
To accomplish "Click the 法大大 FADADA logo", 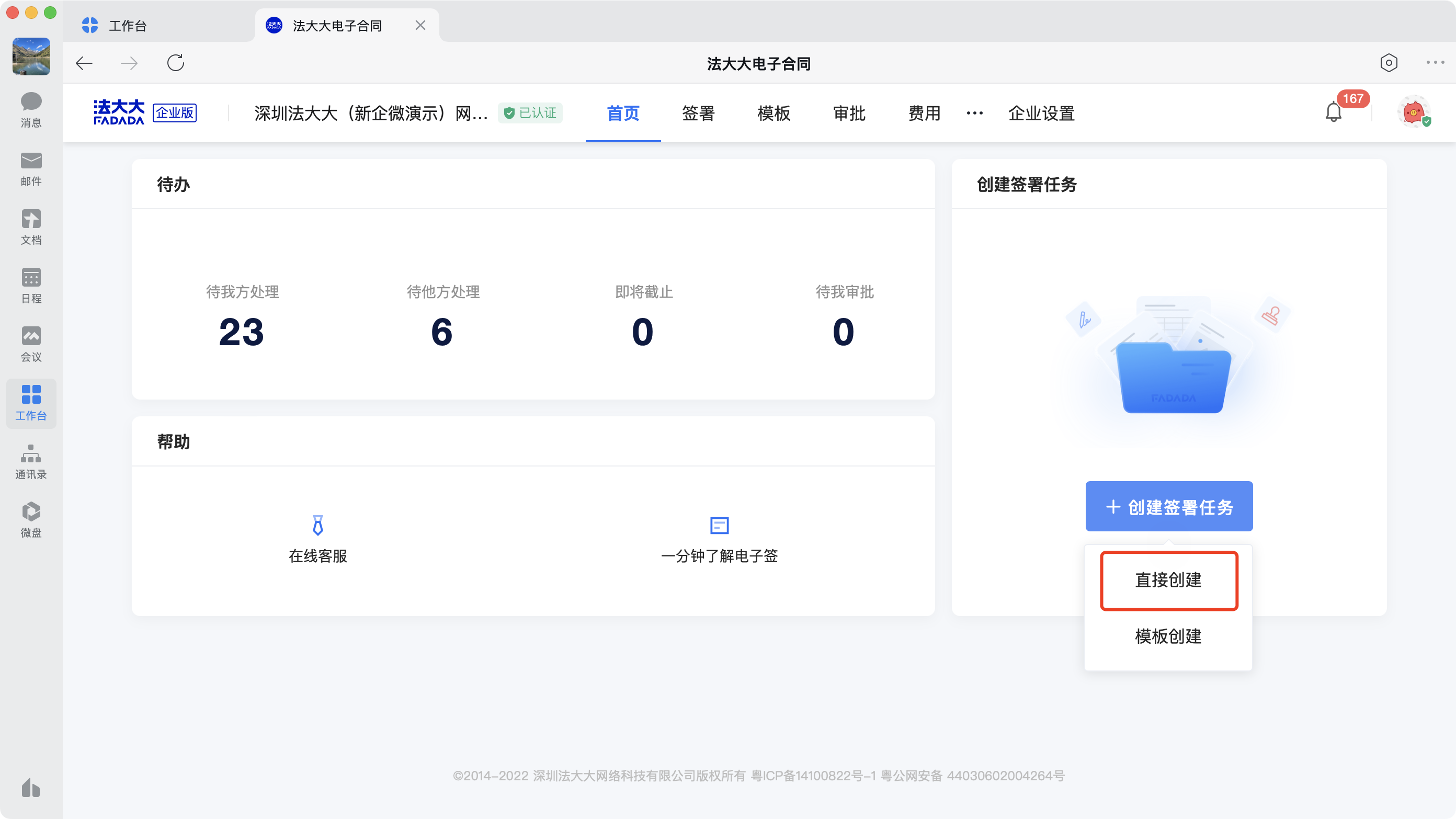I will (119, 112).
